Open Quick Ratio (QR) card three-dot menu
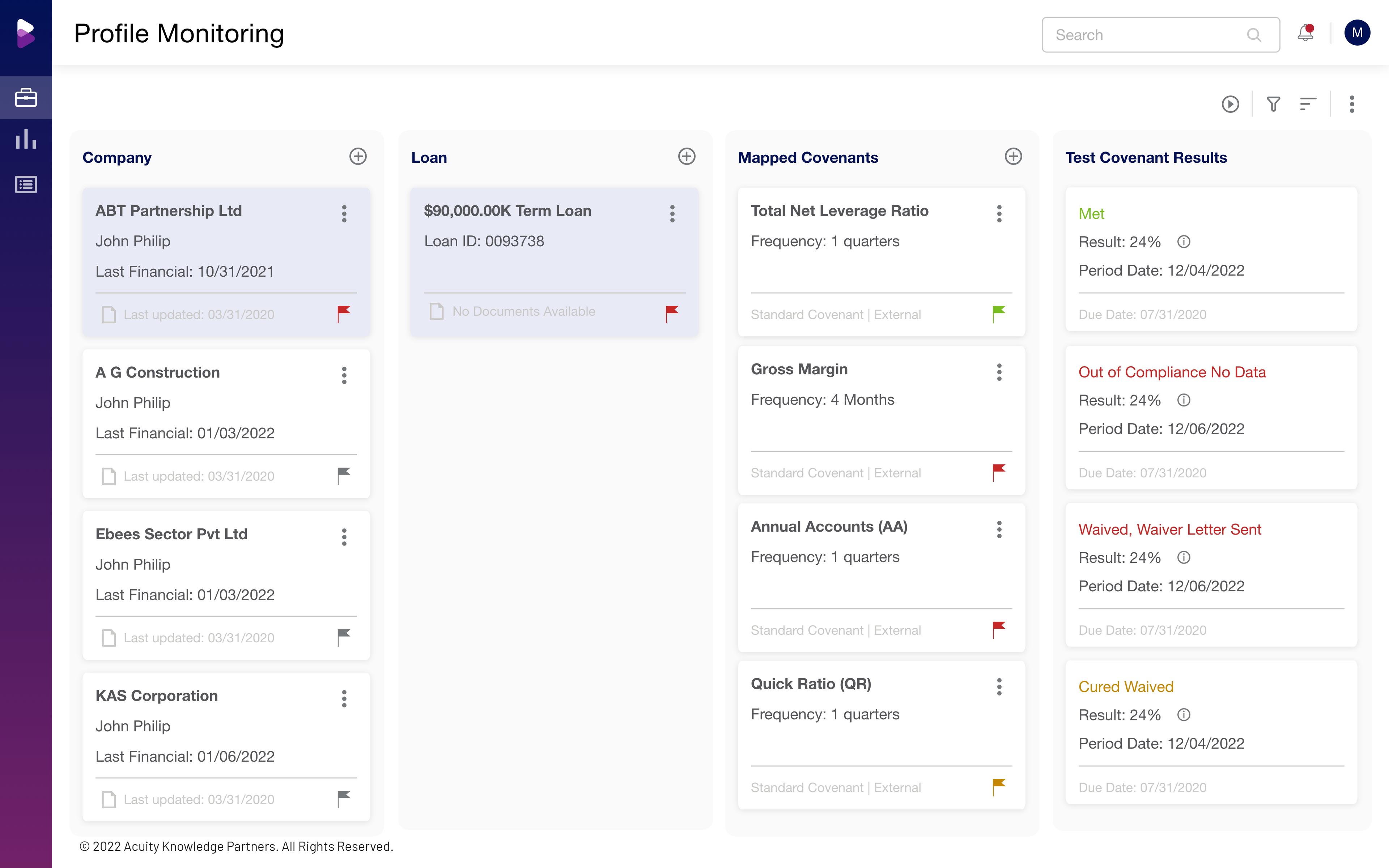The width and height of the screenshot is (1389, 868). (999, 686)
